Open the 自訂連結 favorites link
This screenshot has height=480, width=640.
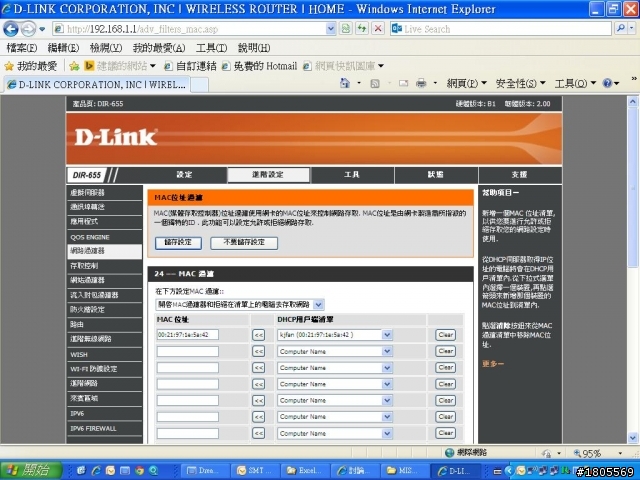point(190,66)
